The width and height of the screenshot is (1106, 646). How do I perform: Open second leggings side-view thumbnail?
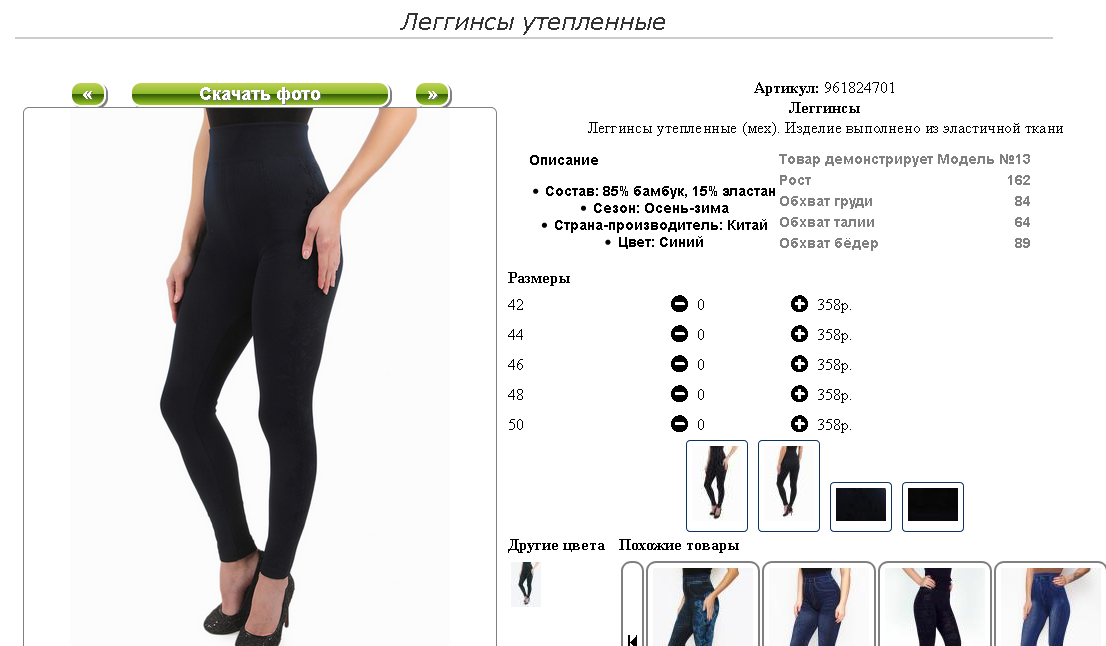click(789, 486)
